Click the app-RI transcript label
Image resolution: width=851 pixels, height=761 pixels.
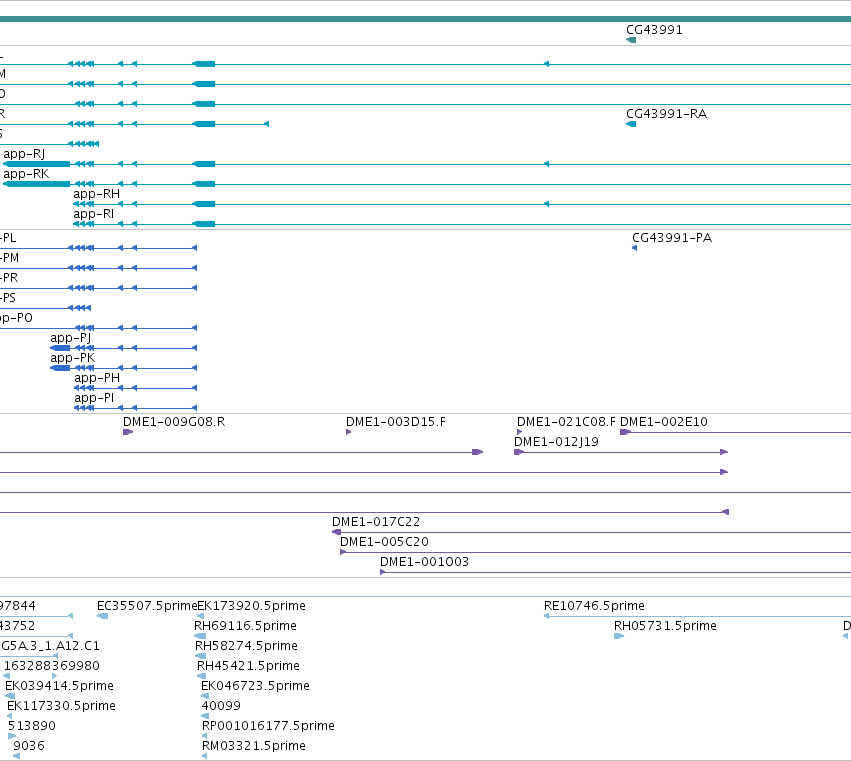[93, 214]
